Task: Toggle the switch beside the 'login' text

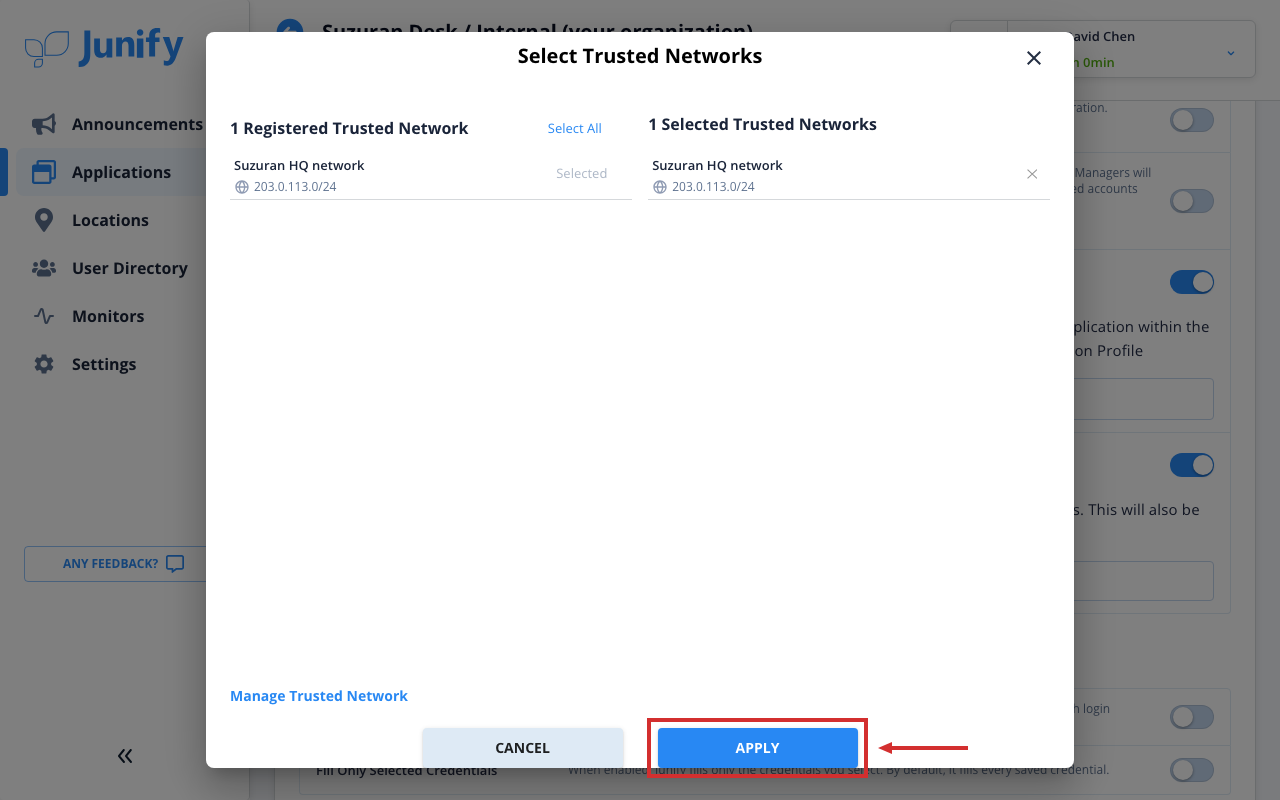Action: pos(1192,716)
